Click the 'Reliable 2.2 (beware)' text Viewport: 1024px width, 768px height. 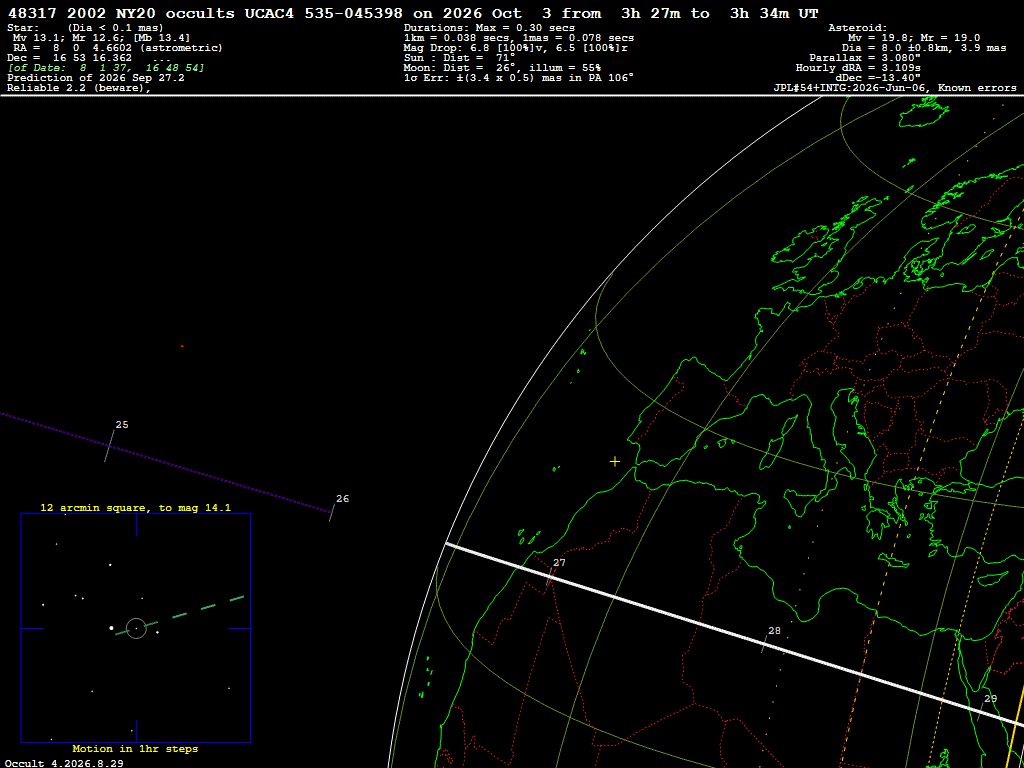[80, 88]
